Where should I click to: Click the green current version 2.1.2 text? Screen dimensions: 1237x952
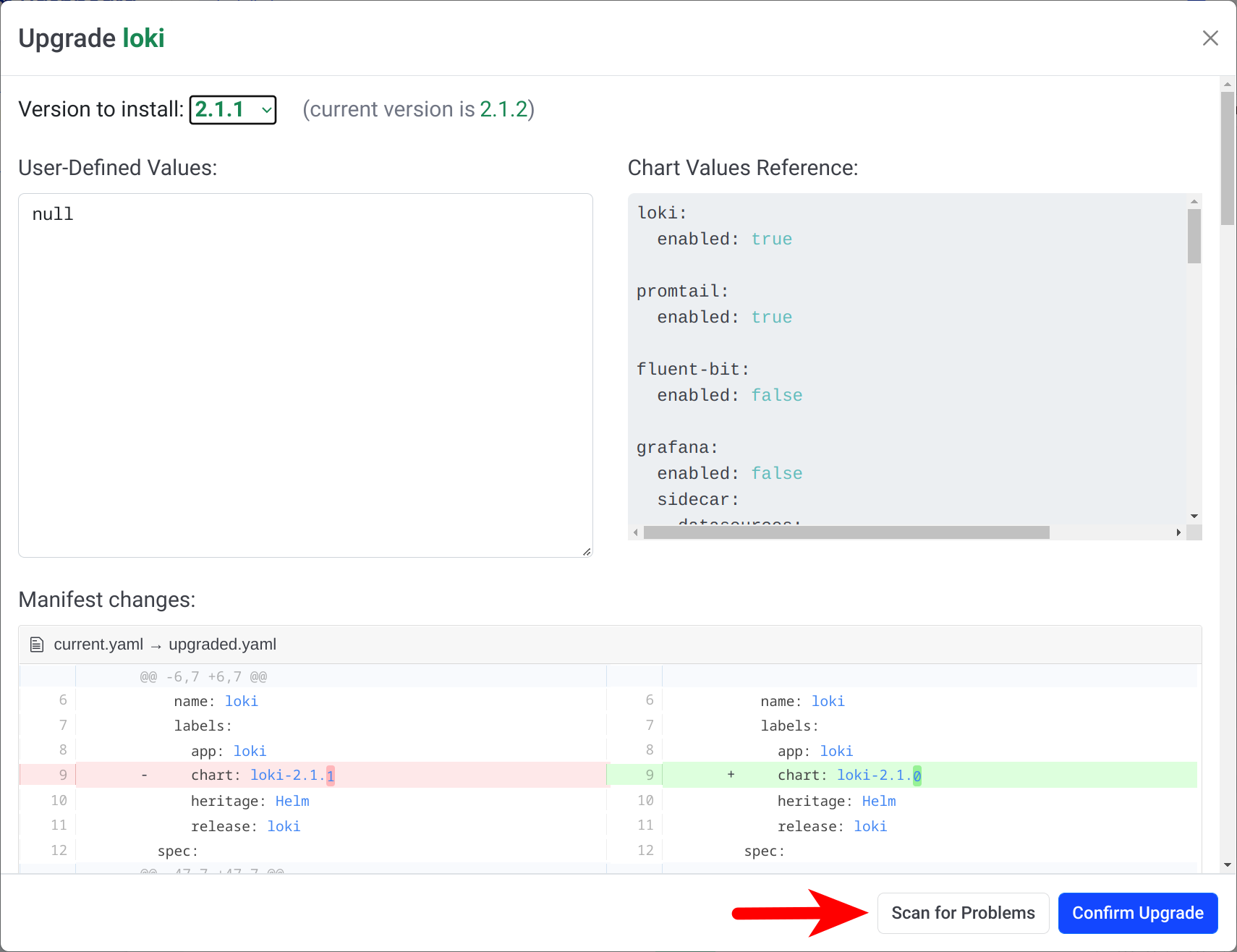503,109
